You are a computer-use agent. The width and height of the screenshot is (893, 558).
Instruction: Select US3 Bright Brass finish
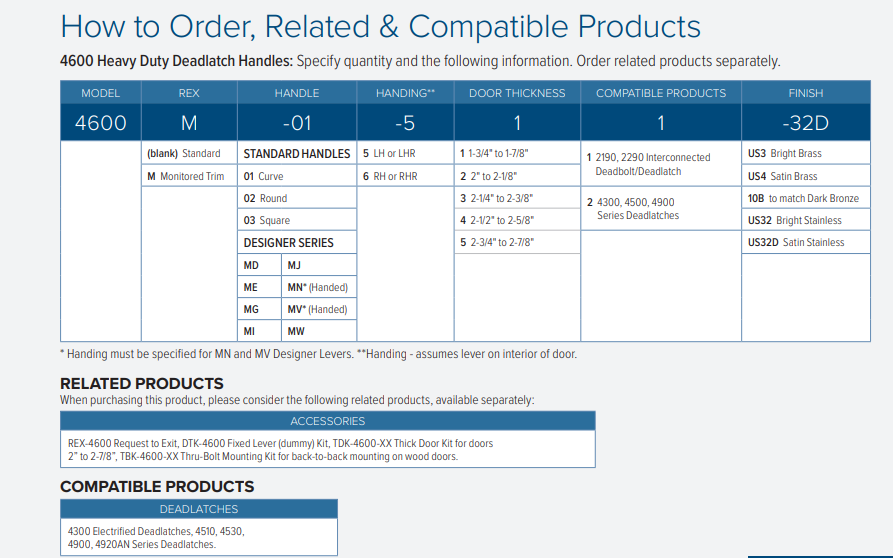click(785, 154)
